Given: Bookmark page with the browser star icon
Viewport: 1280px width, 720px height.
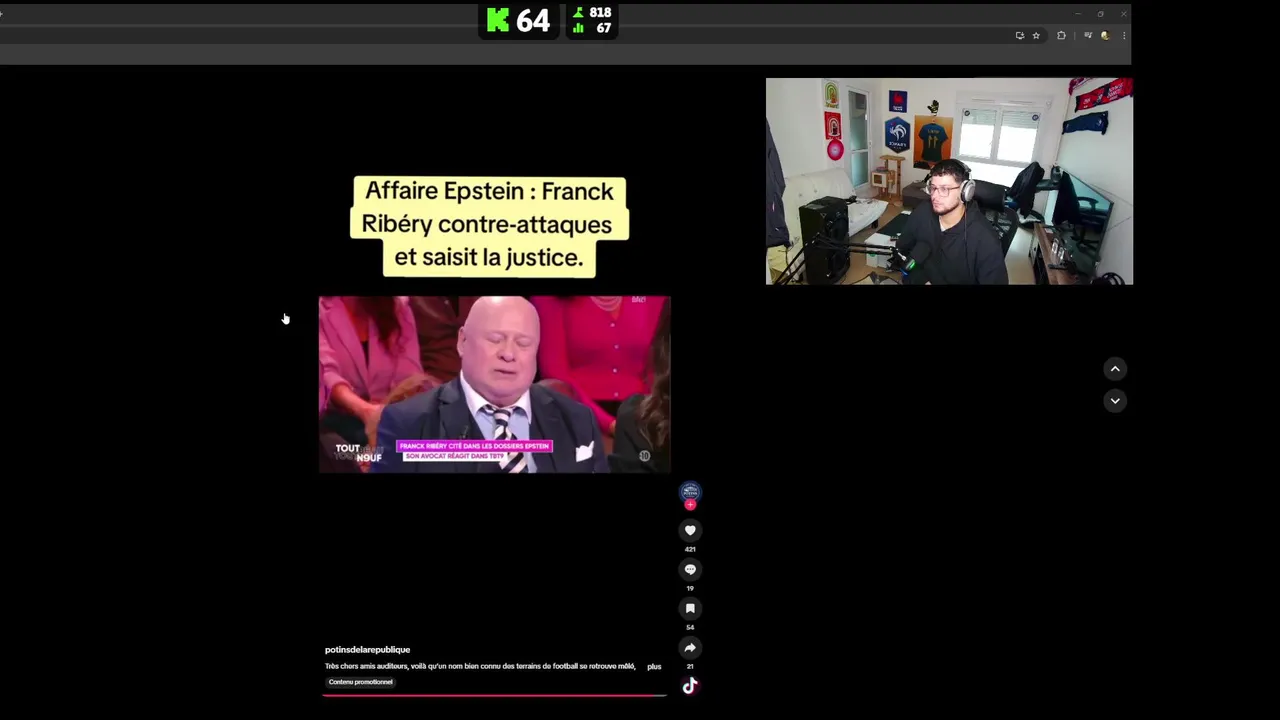Looking at the screenshot, I should (1036, 35).
